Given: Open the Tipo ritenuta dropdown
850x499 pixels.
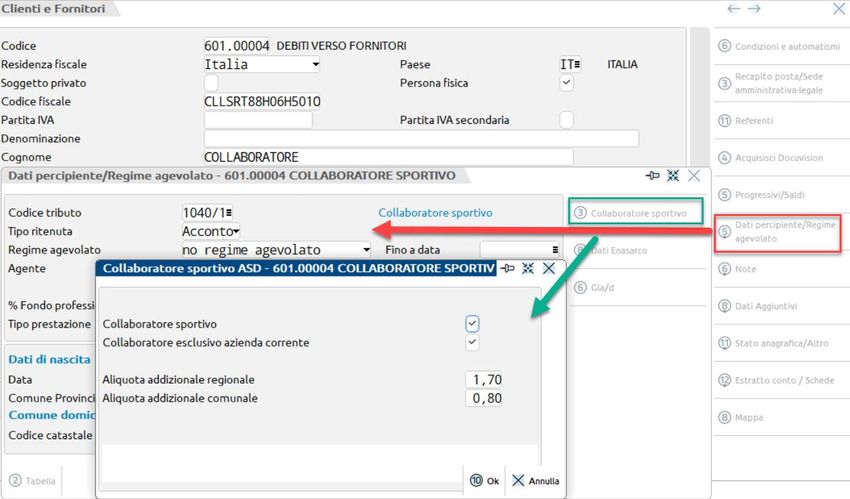Looking at the screenshot, I should pos(236,231).
